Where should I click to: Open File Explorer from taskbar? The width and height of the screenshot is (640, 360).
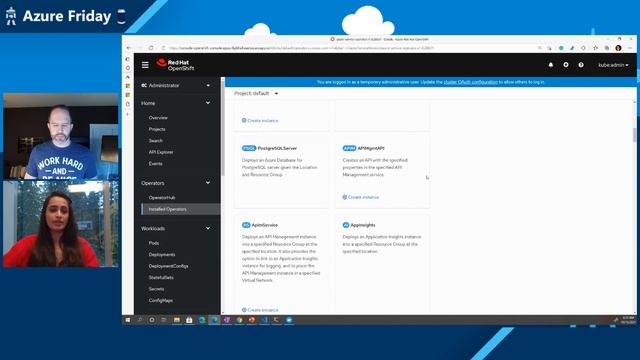point(176,320)
